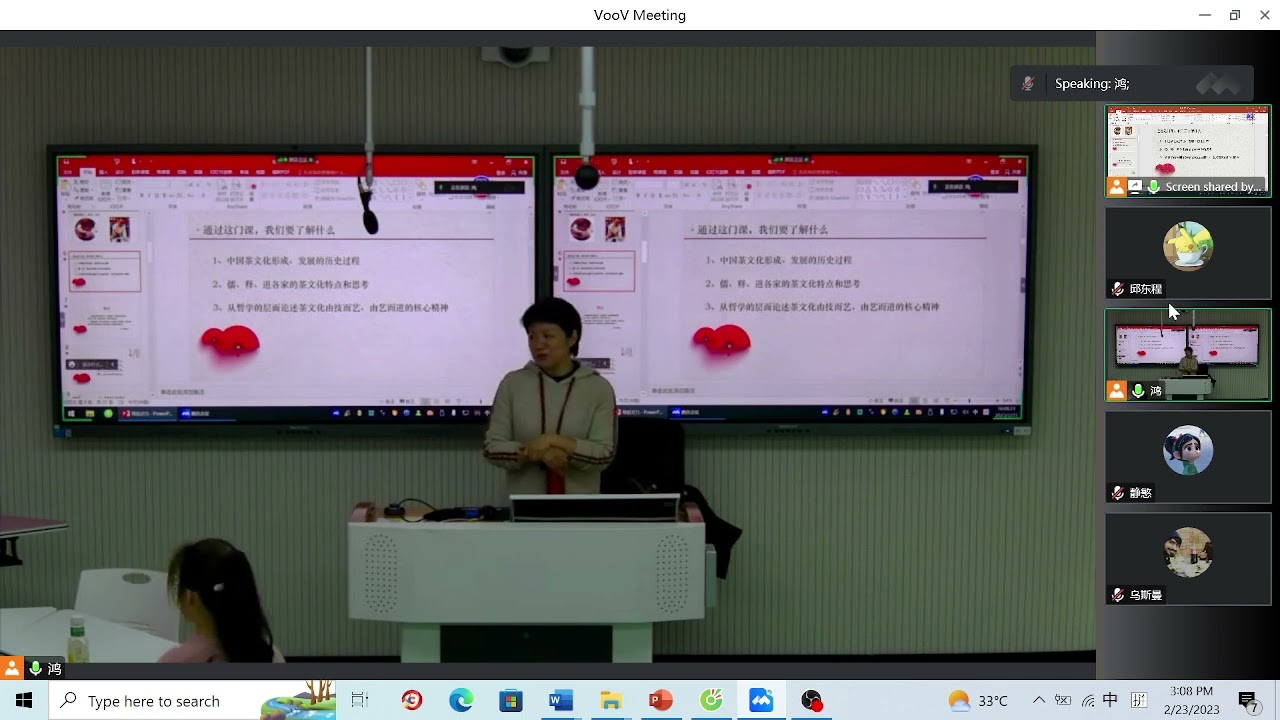The width and height of the screenshot is (1280, 720).
Task: Open the red circular app next to Task View
Action: (x=412, y=700)
